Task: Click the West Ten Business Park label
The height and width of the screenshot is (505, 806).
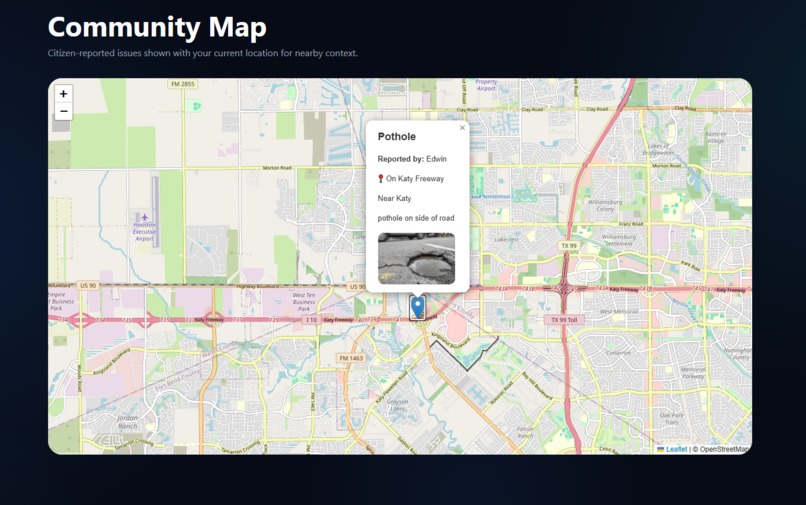Action: (x=304, y=302)
